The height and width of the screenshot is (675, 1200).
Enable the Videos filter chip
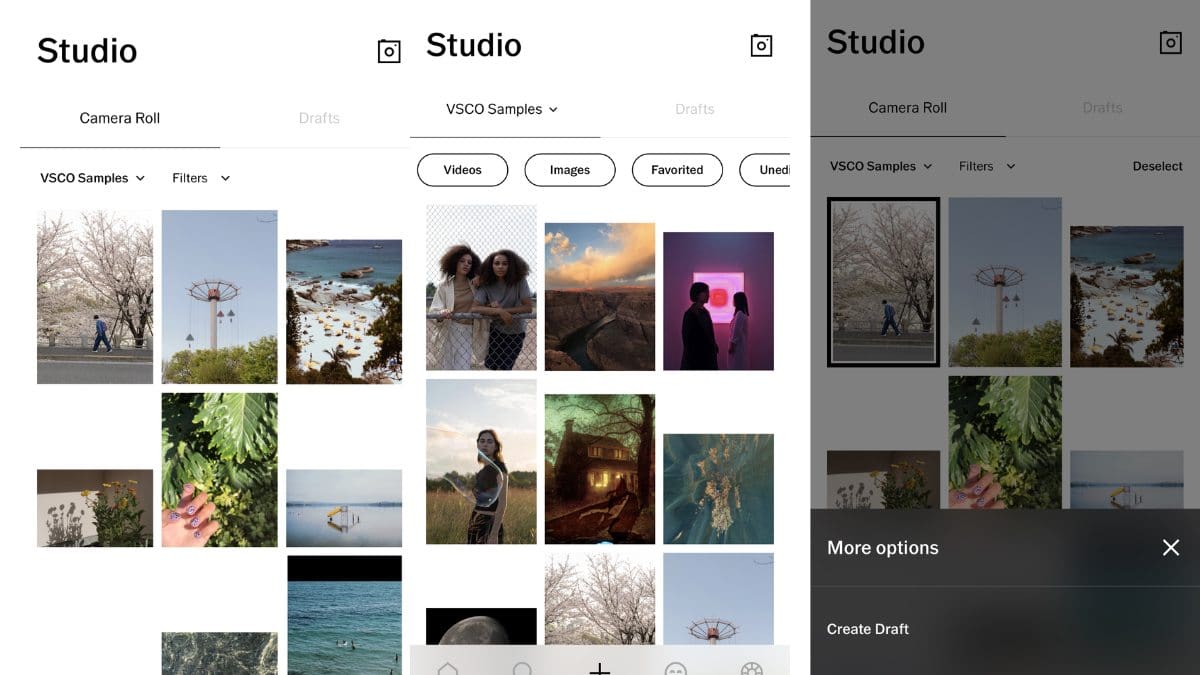click(462, 169)
